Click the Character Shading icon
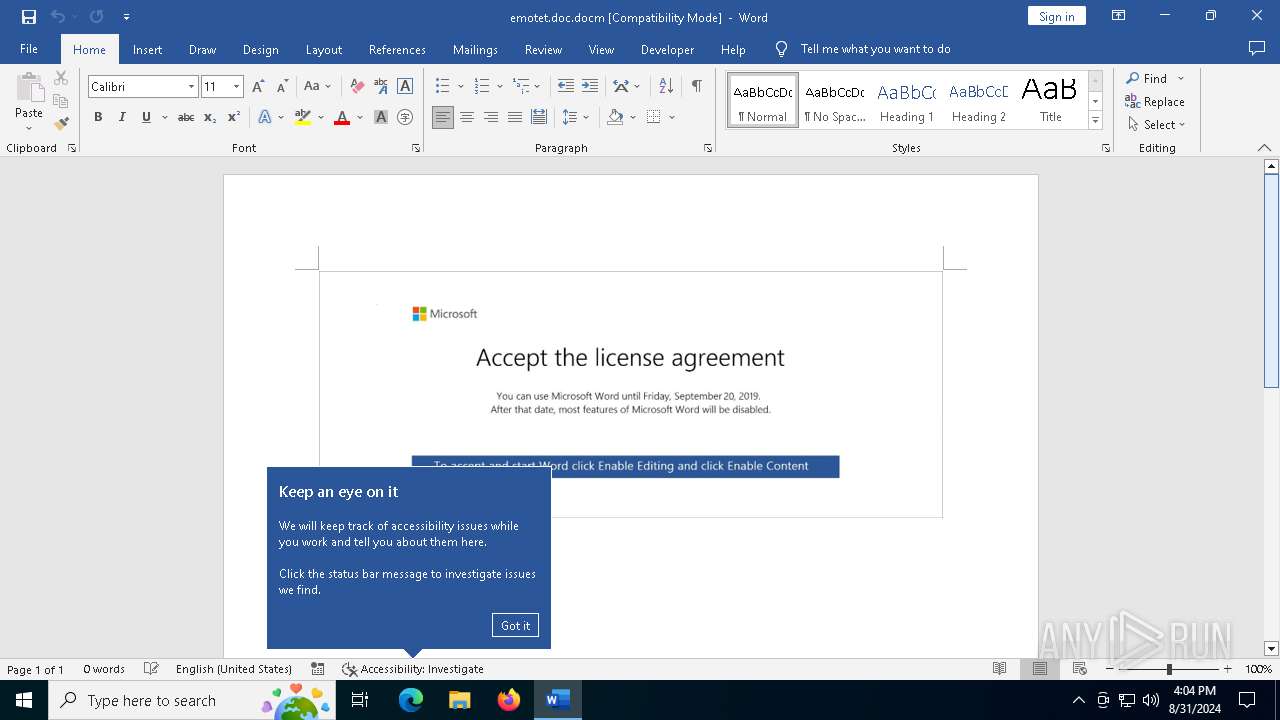This screenshot has width=1280, height=720. point(381,117)
